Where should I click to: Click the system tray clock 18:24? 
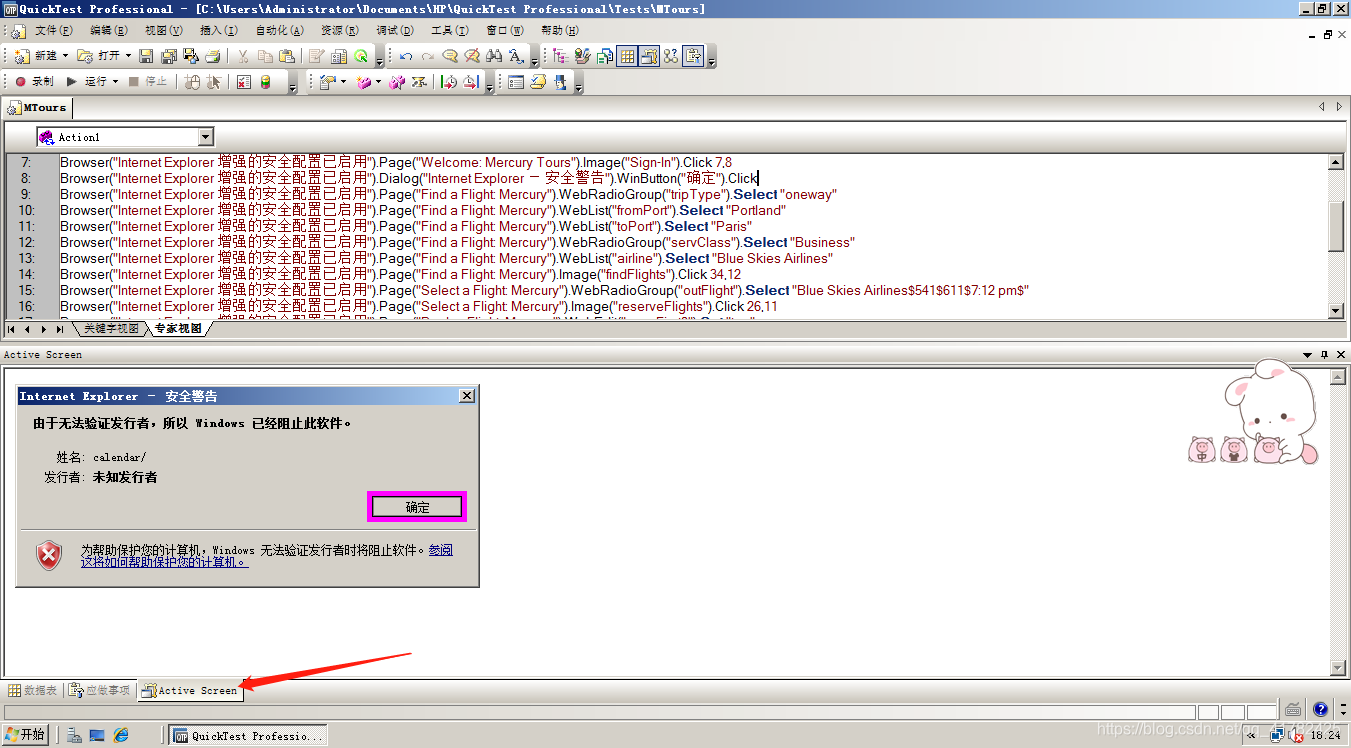[1325, 735]
